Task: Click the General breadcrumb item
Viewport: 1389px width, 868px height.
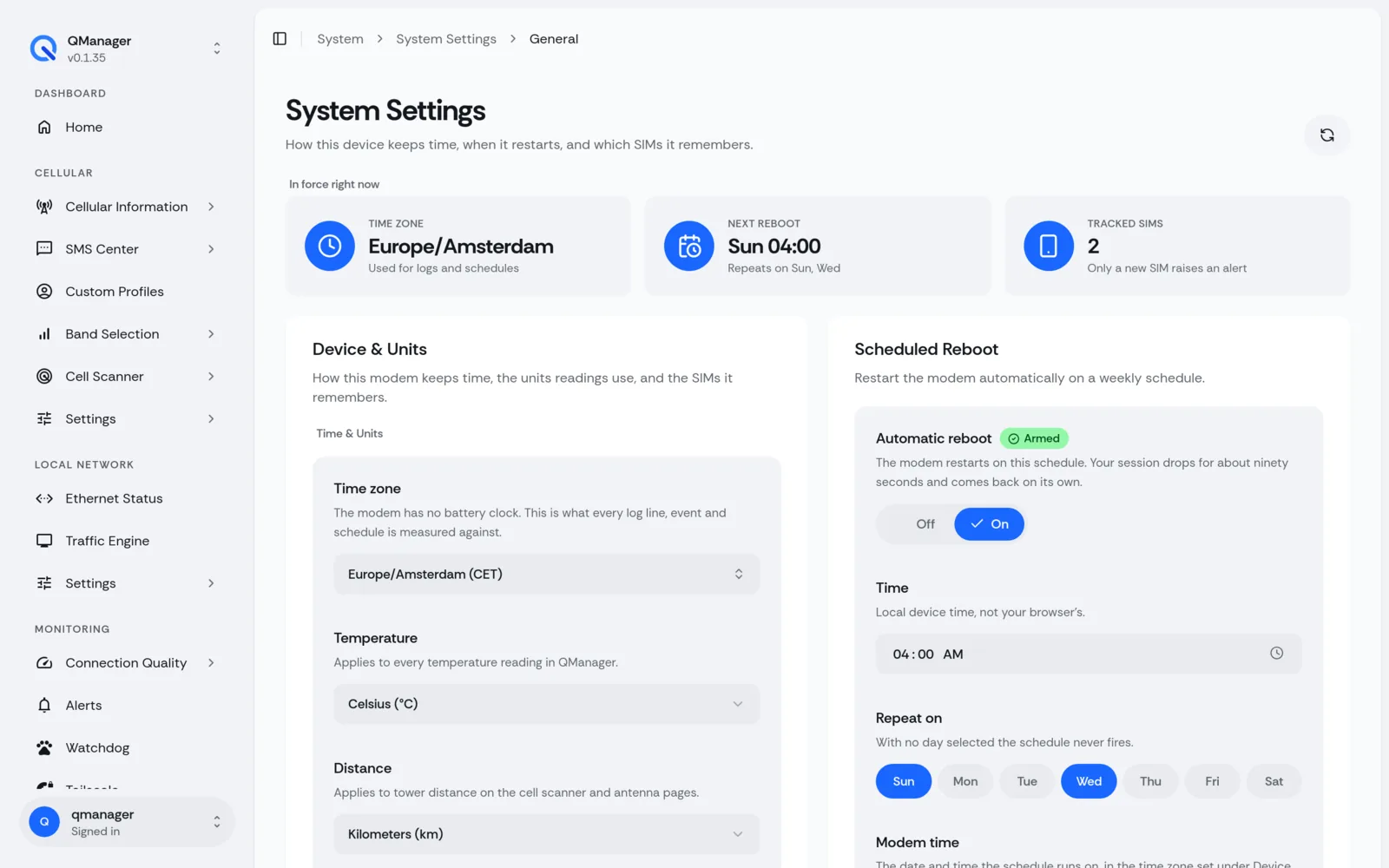Action: 554,39
